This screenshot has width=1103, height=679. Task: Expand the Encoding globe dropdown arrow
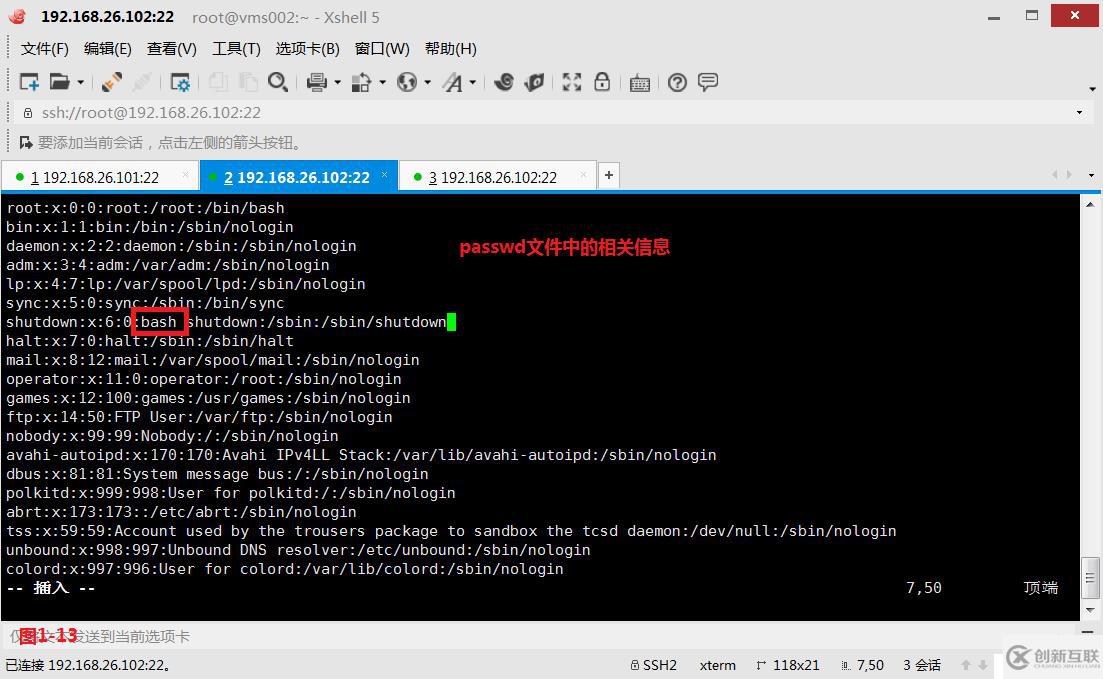coord(427,83)
